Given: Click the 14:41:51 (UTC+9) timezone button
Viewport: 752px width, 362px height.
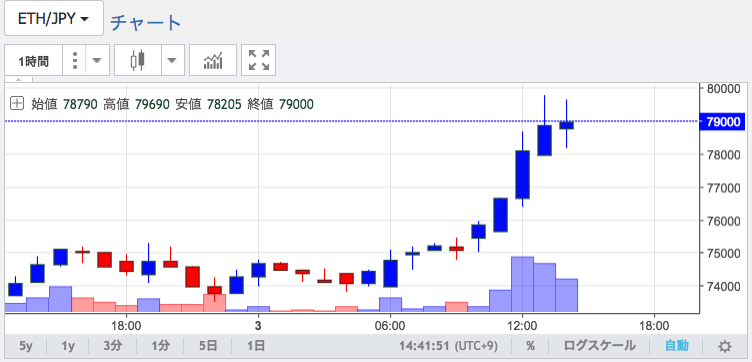Looking at the screenshot, I should 448,346.
